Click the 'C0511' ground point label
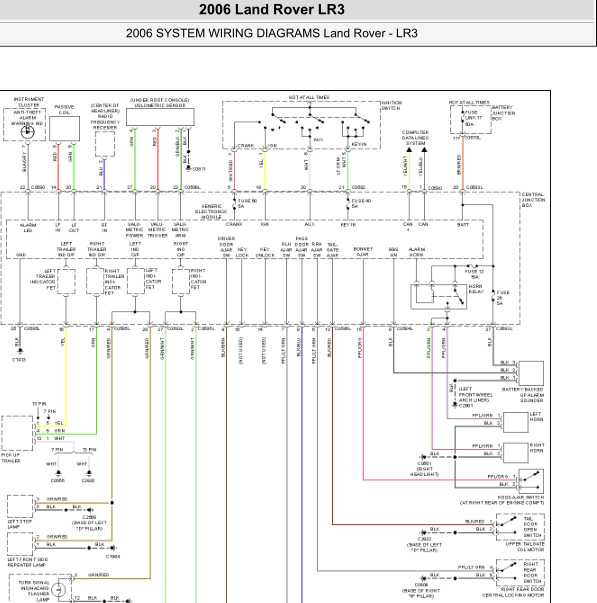This screenshot has height=603, width=597. click(199, 169)
